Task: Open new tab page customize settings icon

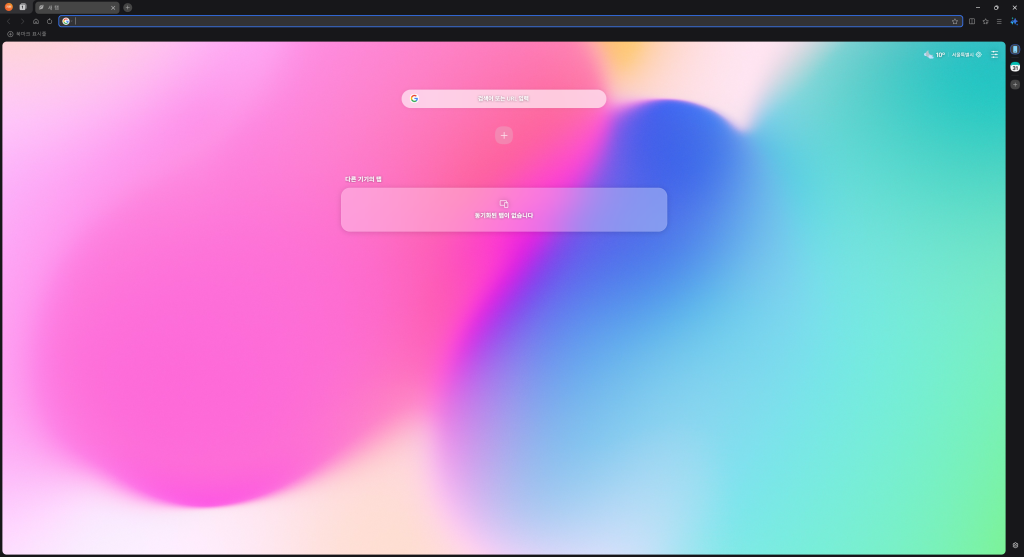Action: [995, 54]
